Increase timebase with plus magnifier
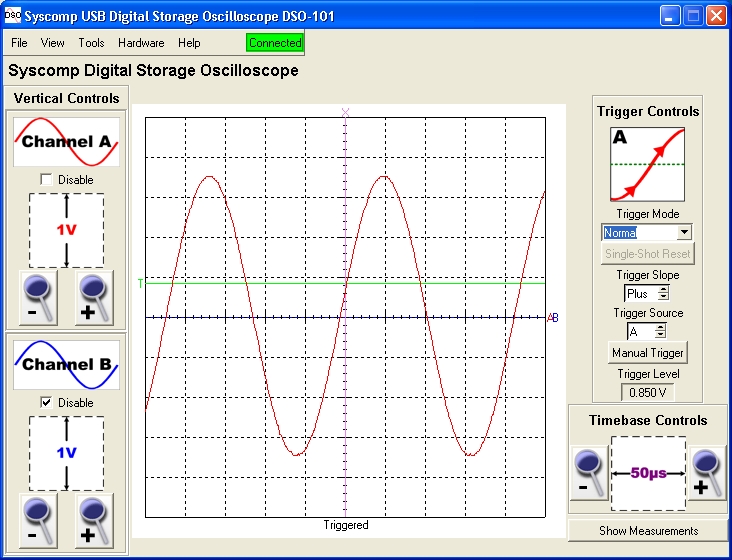The image size is (732, 560). tap(706, 472)
